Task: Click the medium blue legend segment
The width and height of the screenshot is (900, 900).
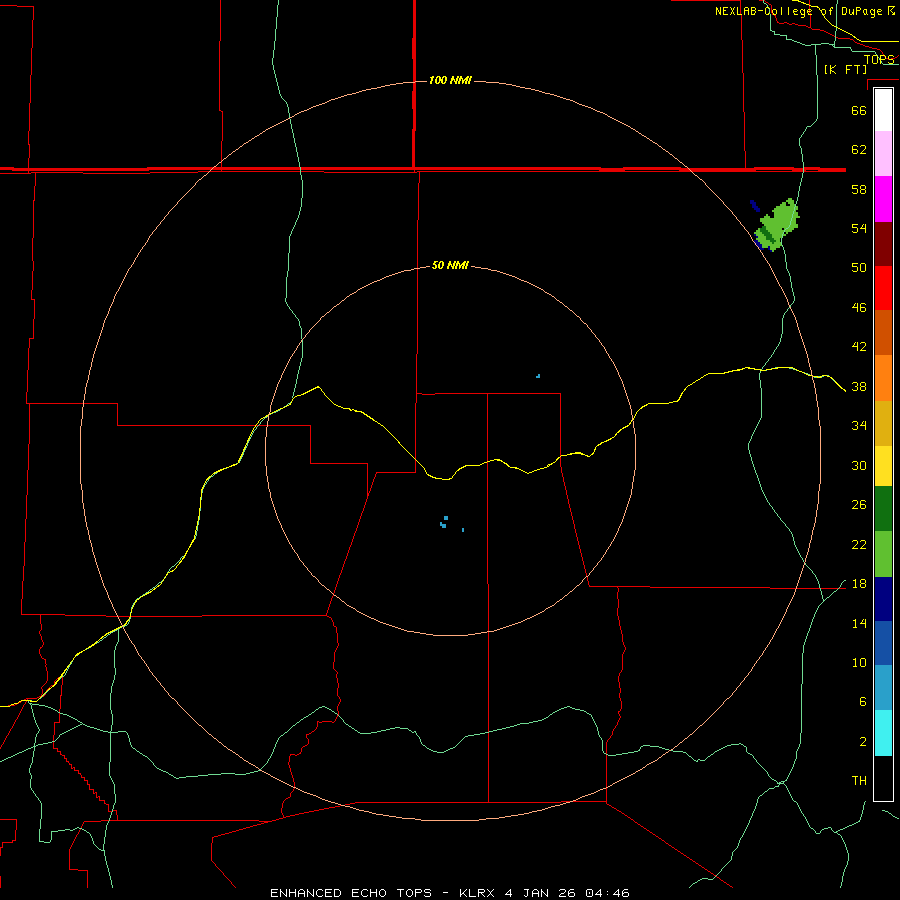Action: tap(883, 643)
